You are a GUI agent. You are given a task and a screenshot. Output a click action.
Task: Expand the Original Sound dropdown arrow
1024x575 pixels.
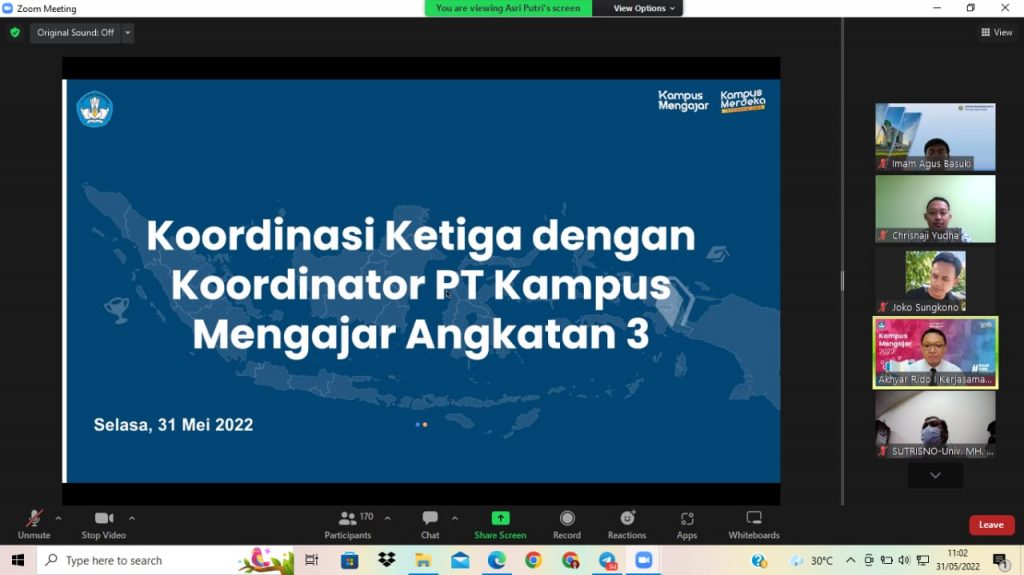tap(128, 33)
